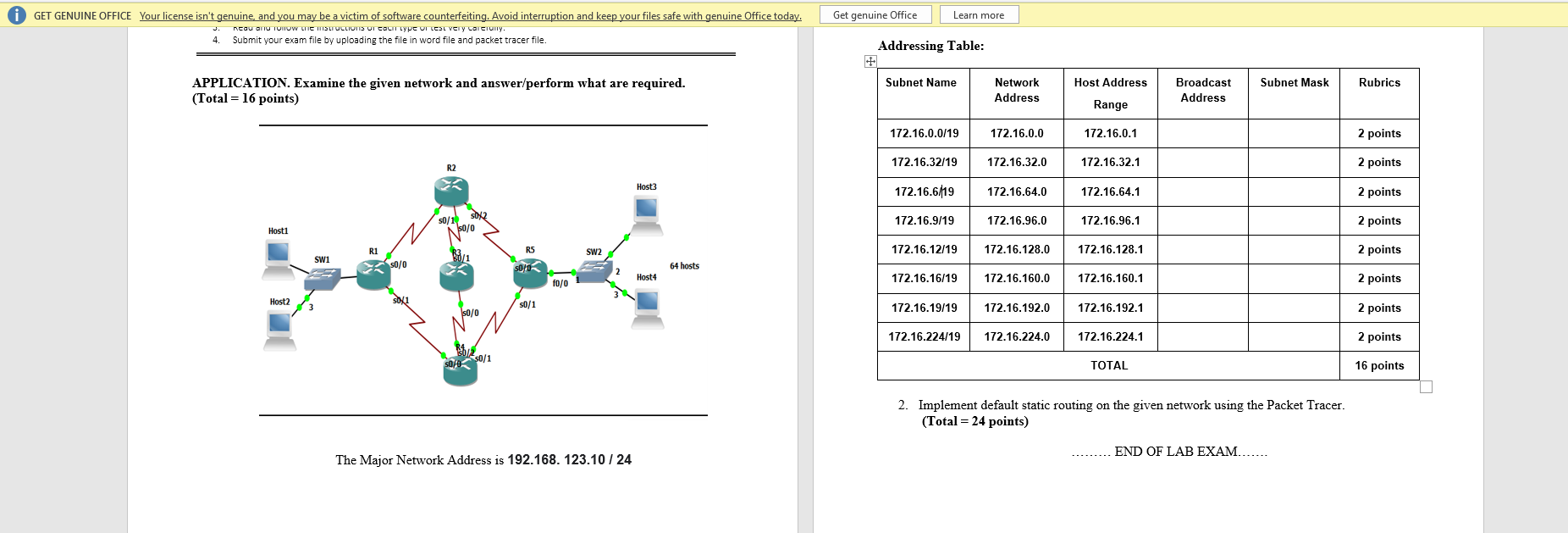Open the license isn't genuine warning link
Viewport: 1568px width, 533px height.
471,16
